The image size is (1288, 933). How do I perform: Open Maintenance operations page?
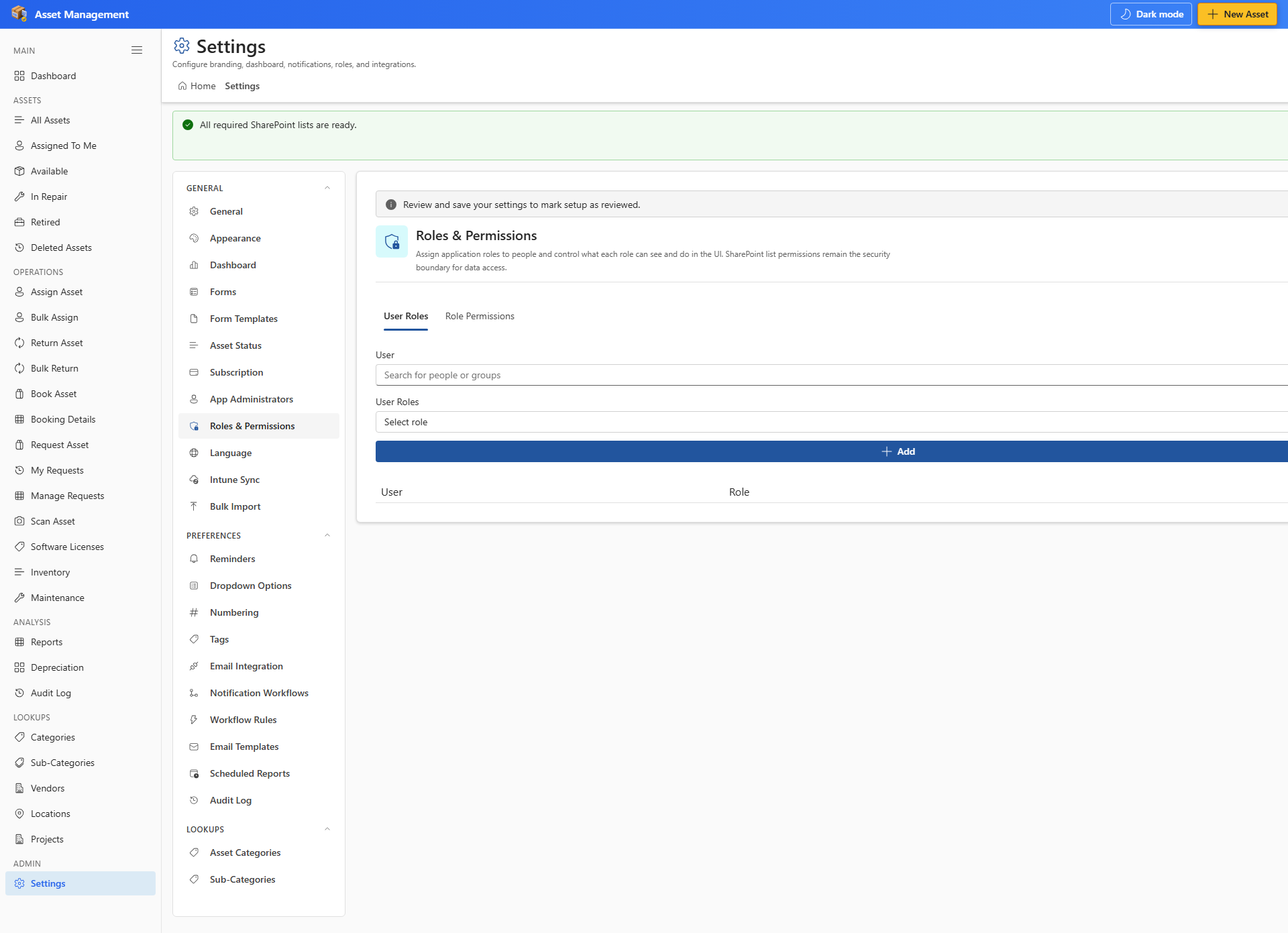point(80,598)
